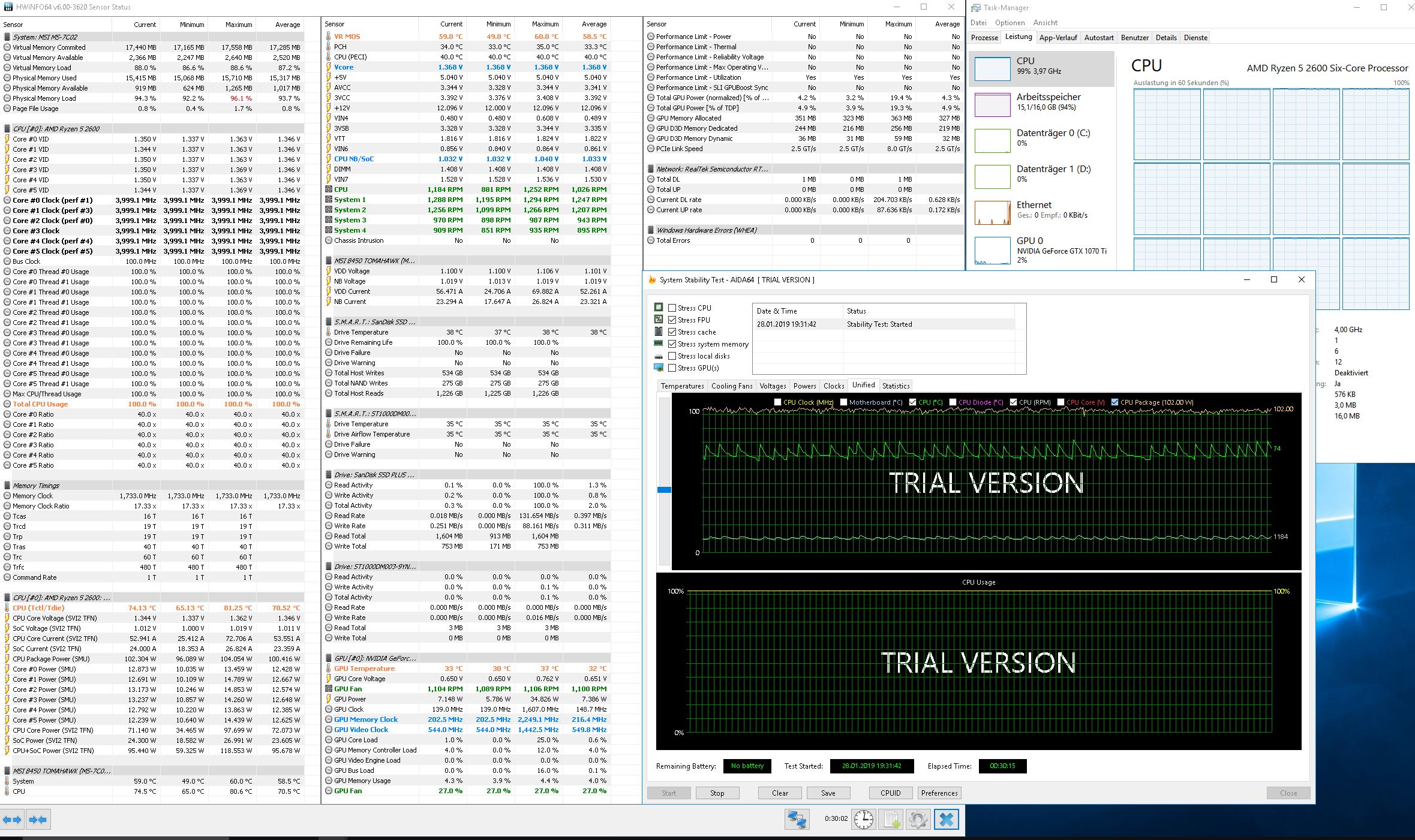Click the clock reset timer icon

(x=863, y=819)
